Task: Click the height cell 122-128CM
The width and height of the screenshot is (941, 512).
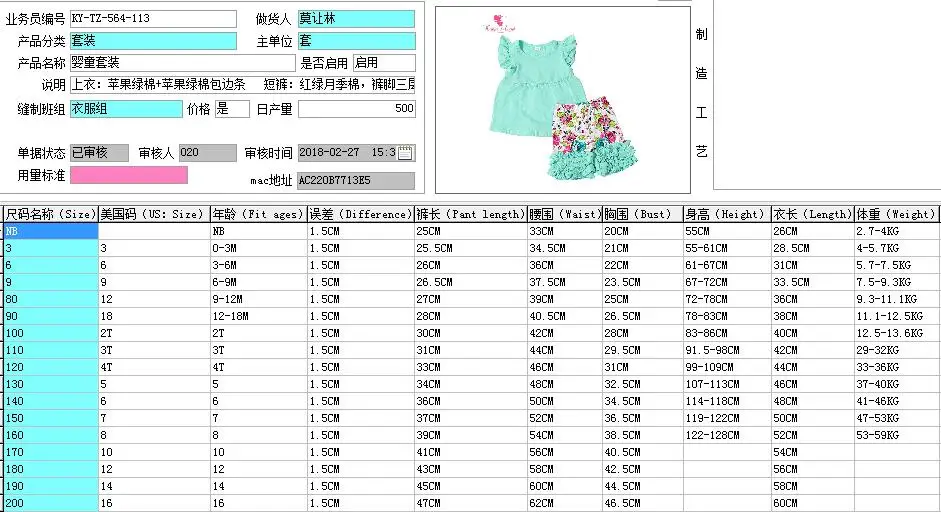Action: tap(727, 435)
